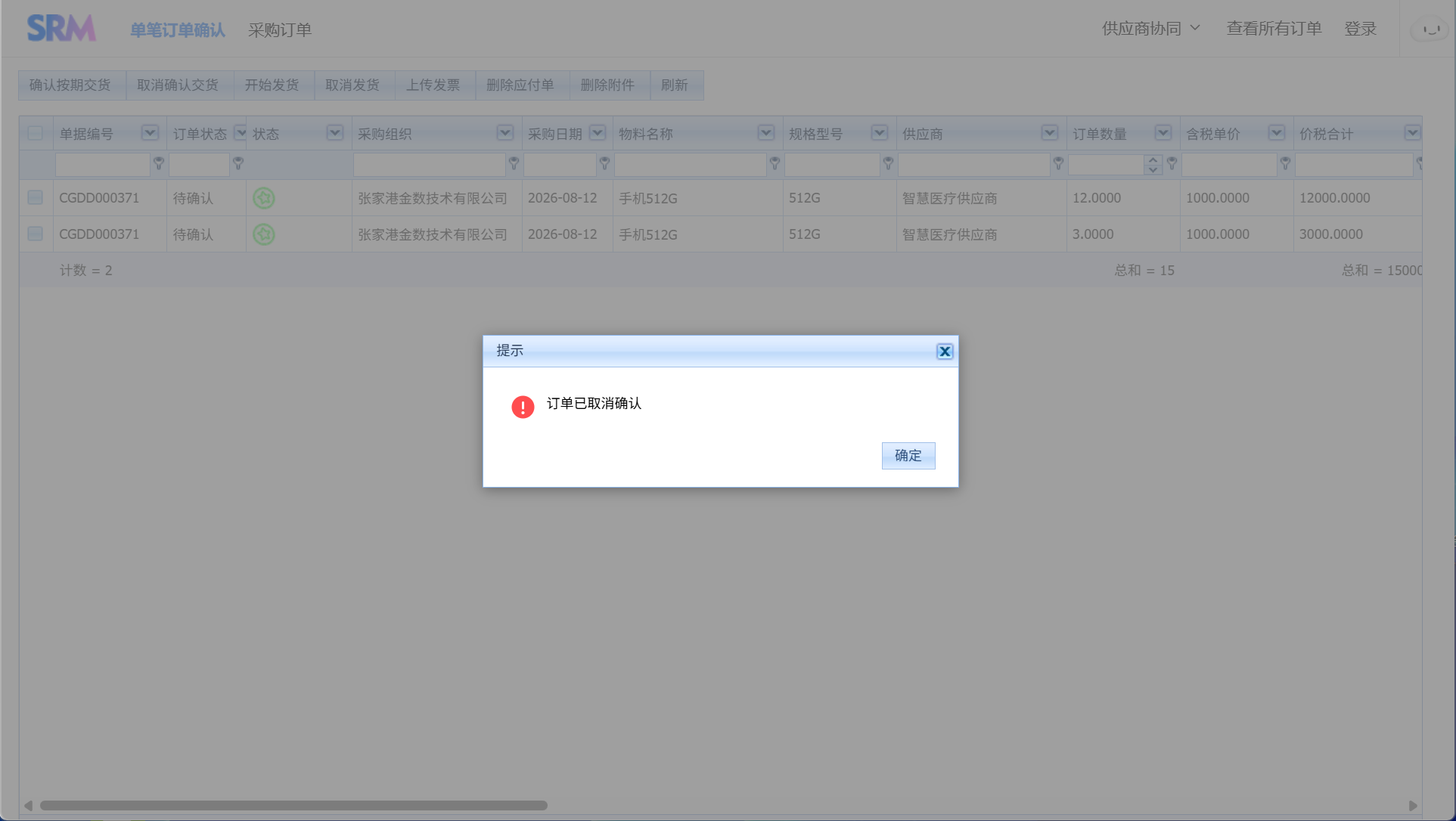
Task: Click 确认按期交货 toolbar button
Action: (x=70, y=85)
